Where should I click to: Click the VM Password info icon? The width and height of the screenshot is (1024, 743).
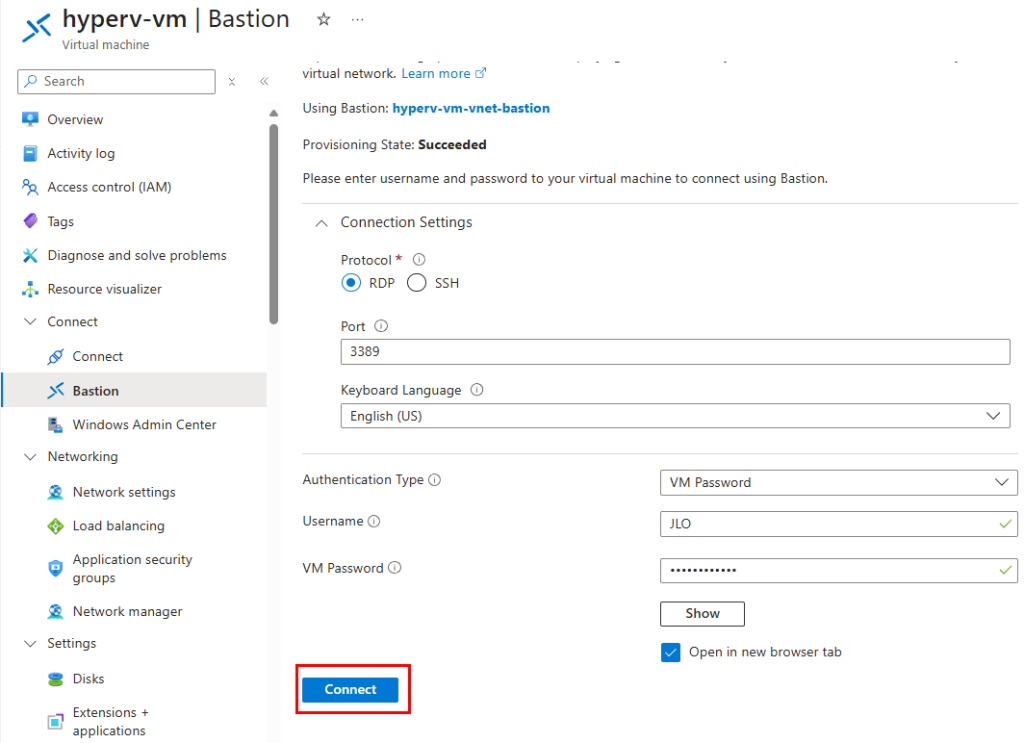click(x=395, y=567)
